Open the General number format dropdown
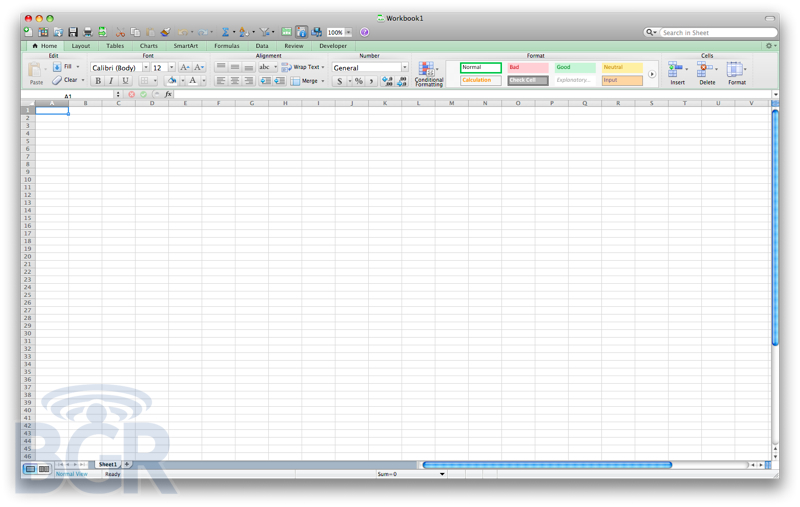Image resolution: width=800 pixels, height=507 pixels. click(404, 68)
